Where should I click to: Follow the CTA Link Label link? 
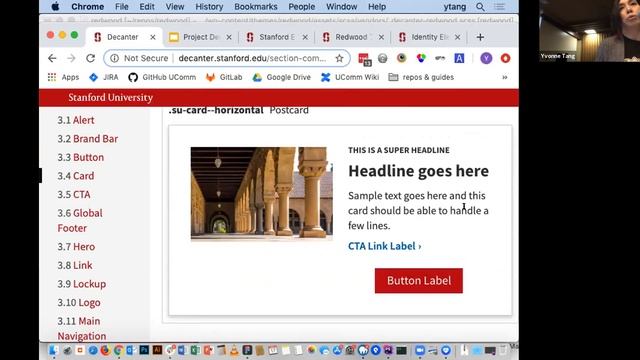(384, 246)
